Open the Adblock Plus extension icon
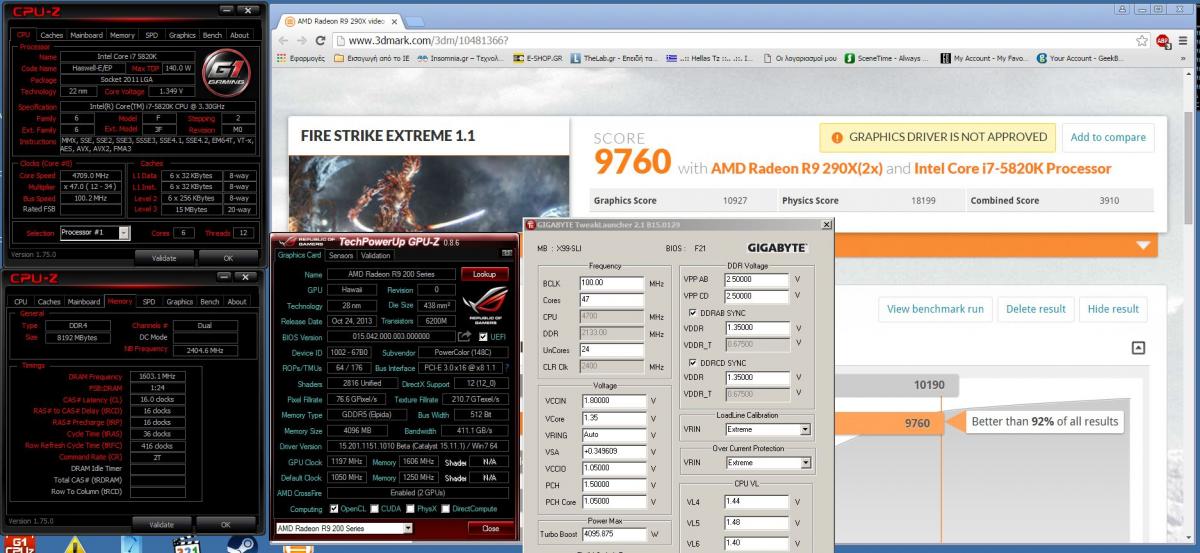Image resolution: width=1200 pixels, height=553 pixels. (x=1163, y=40)
